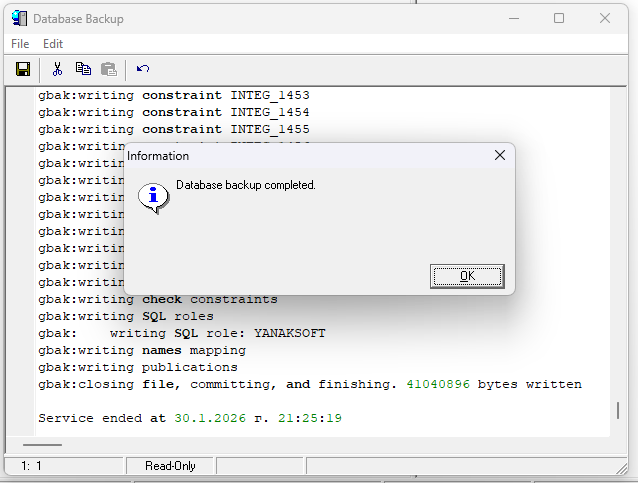Close the Database Backup window
638x483 pixels.
tap(605, 18)
